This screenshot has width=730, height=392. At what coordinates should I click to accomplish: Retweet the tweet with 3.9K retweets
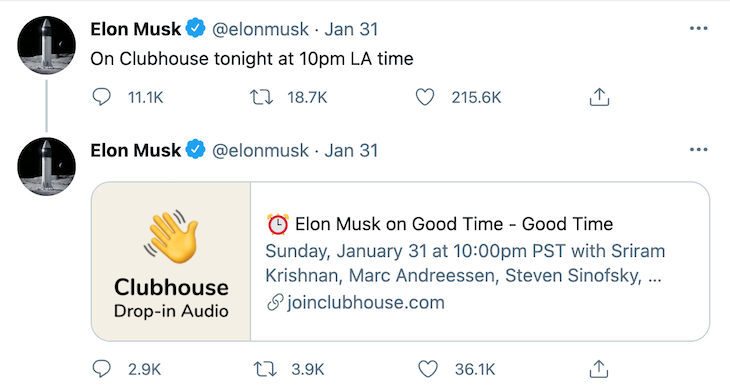265,369
